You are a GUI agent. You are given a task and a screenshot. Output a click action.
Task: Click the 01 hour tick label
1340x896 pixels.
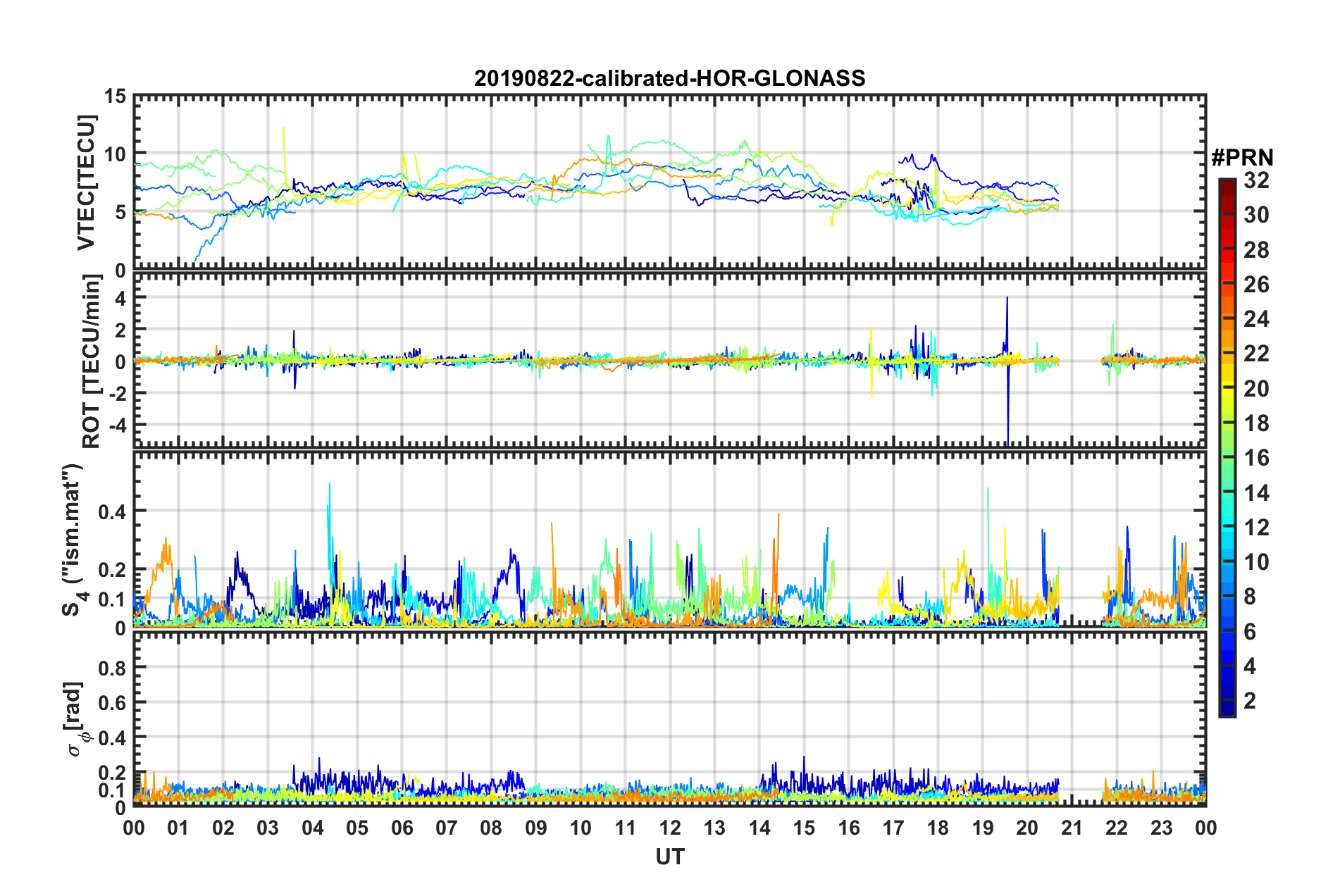178,828
